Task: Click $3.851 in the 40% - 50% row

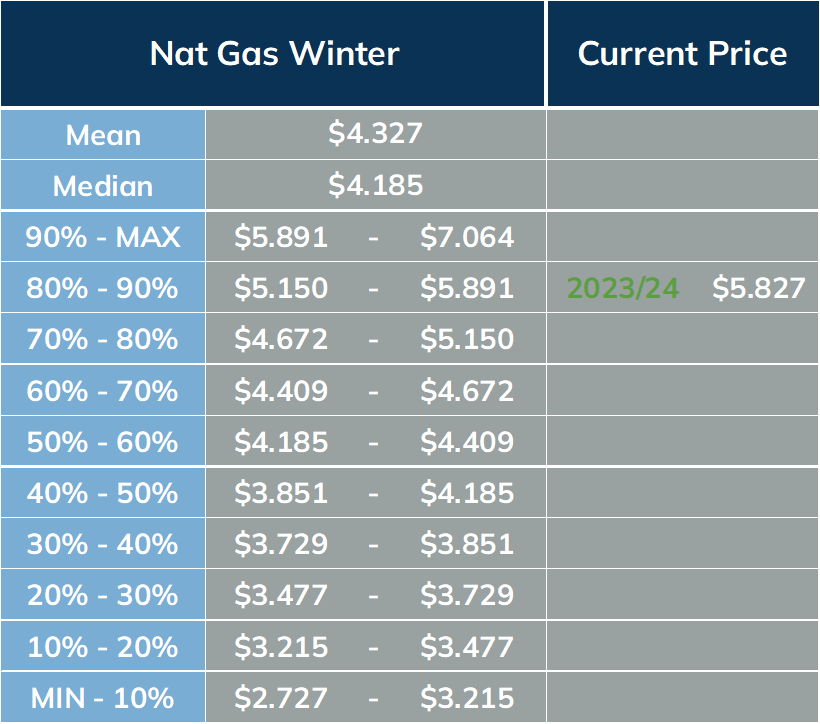Action: coord(281,493)
